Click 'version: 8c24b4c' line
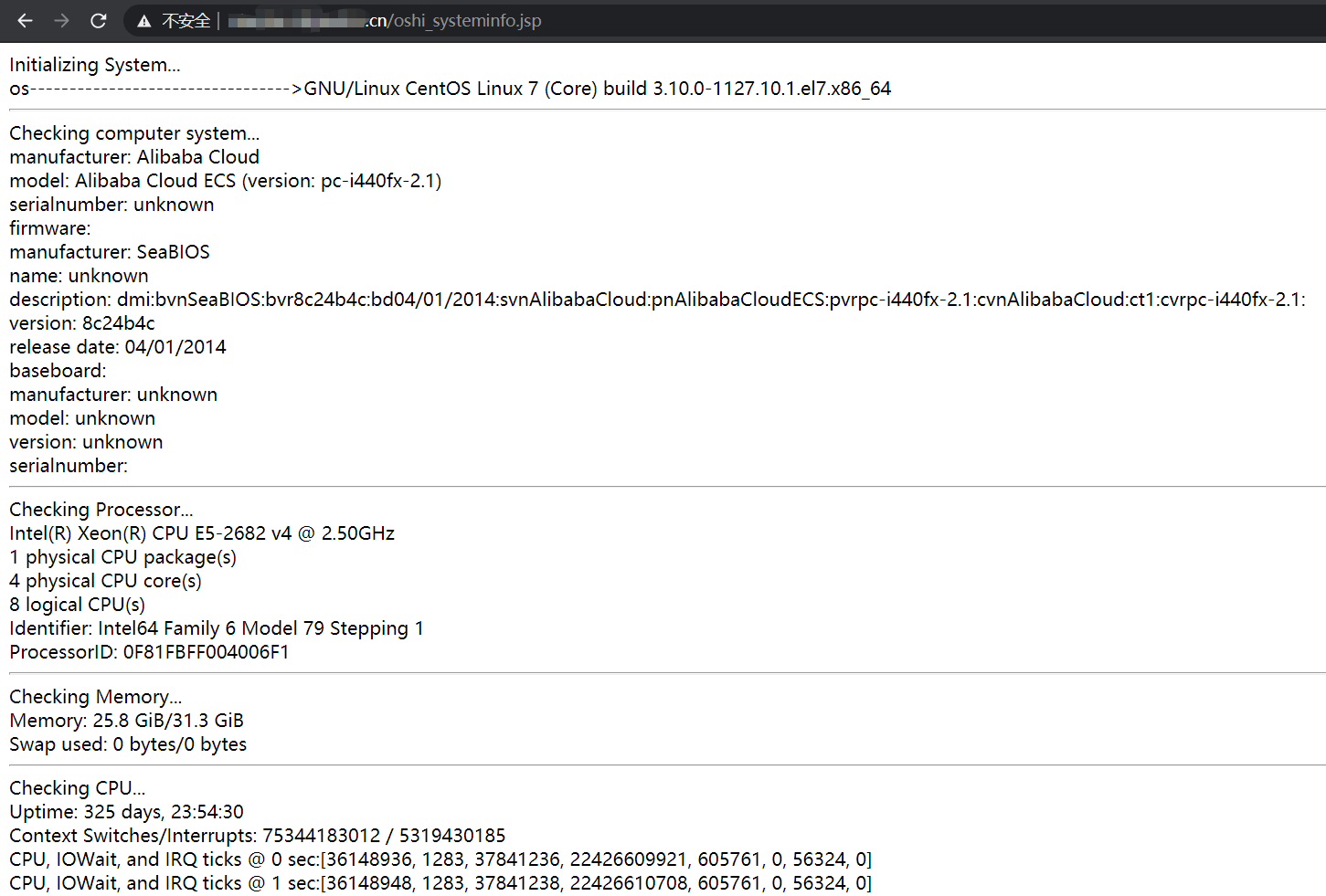 pyautogui.click(x=82, y=323)
